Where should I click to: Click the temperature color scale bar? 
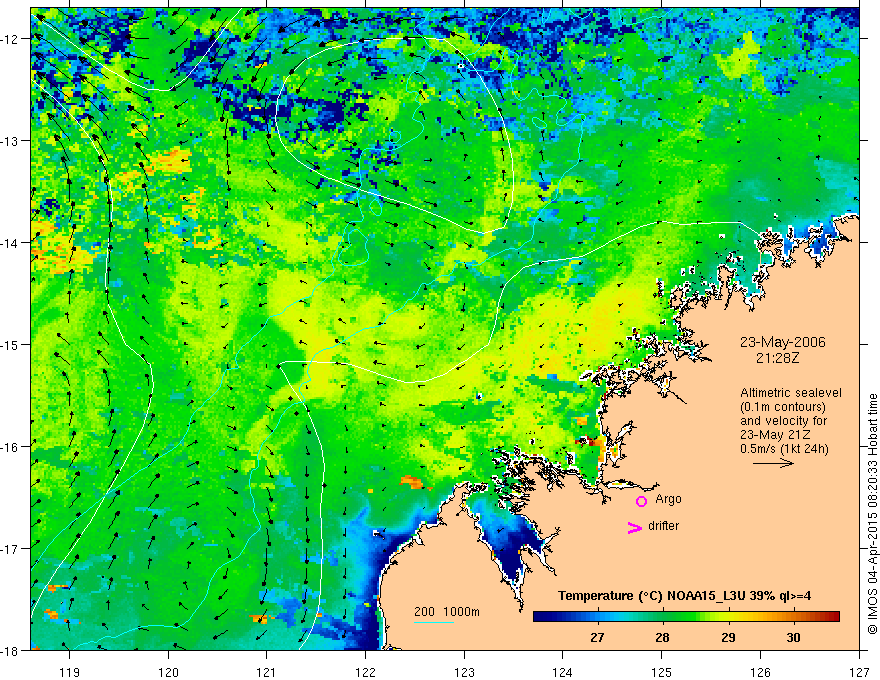point(686,616)
